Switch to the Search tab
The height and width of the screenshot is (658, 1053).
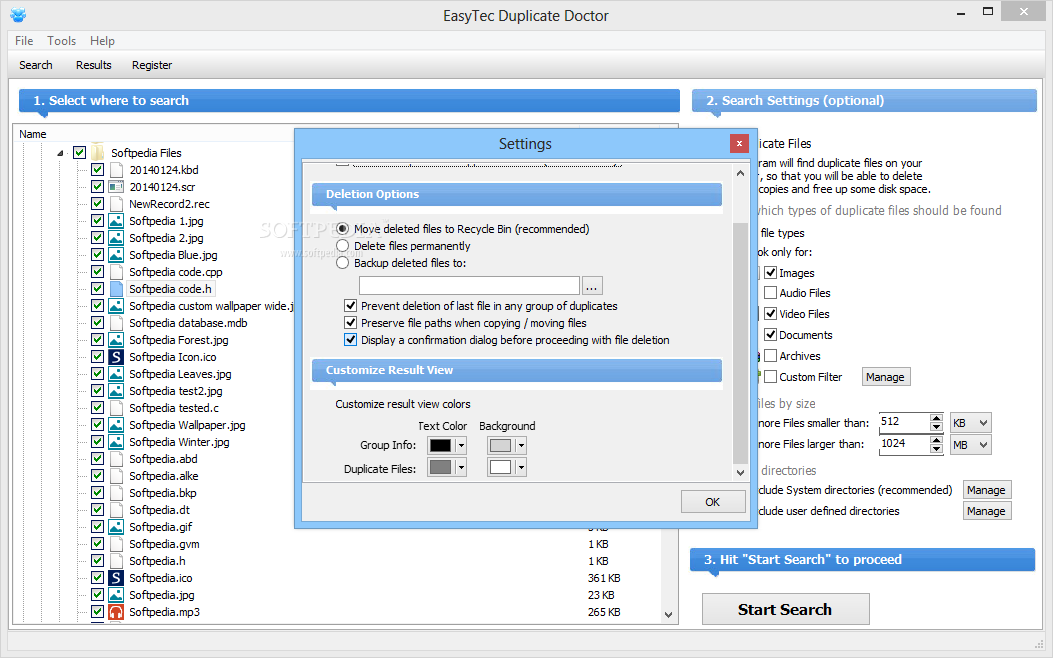[x=36, y=65]
